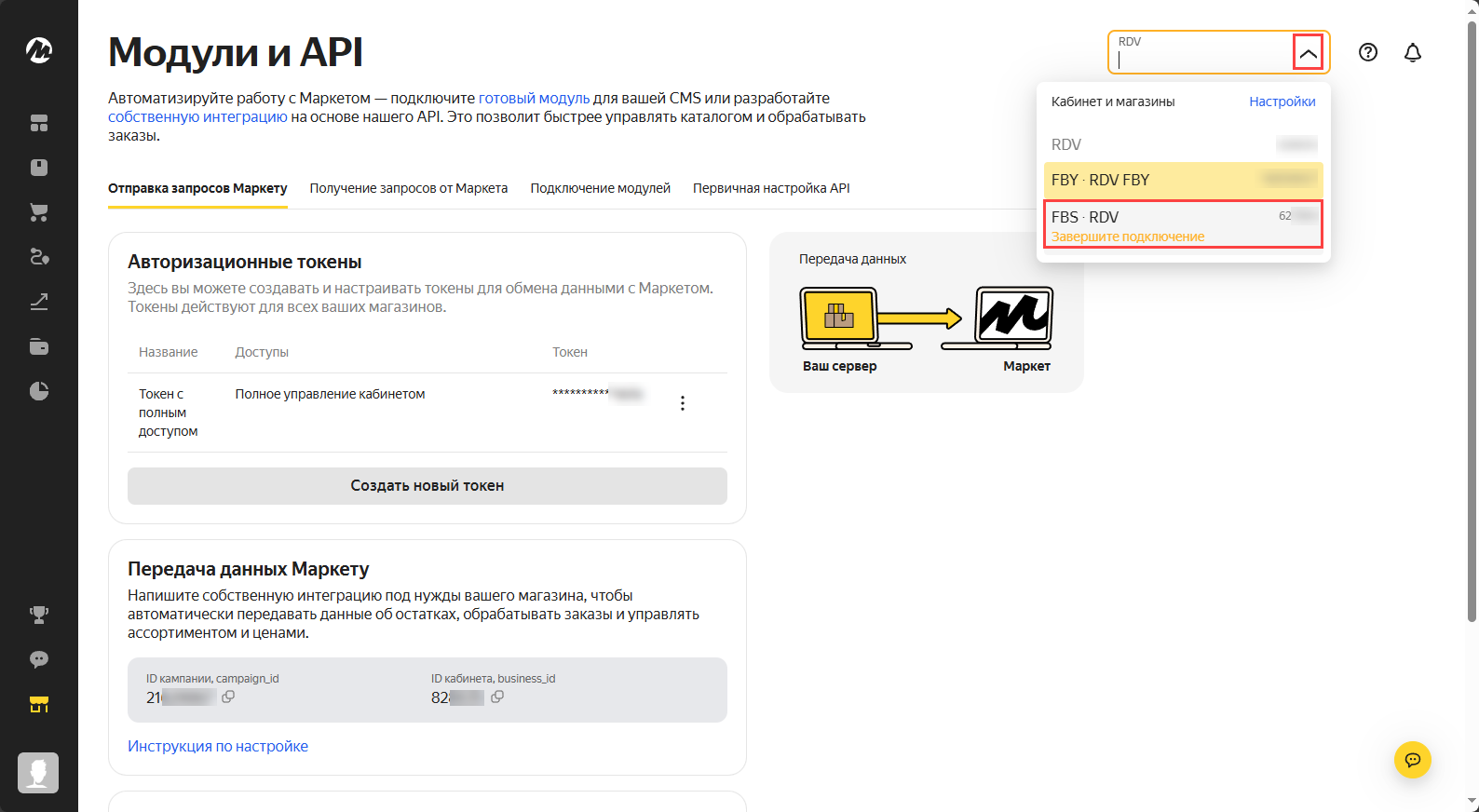Open the sidebar chat messages icon

tap(39, 659)
